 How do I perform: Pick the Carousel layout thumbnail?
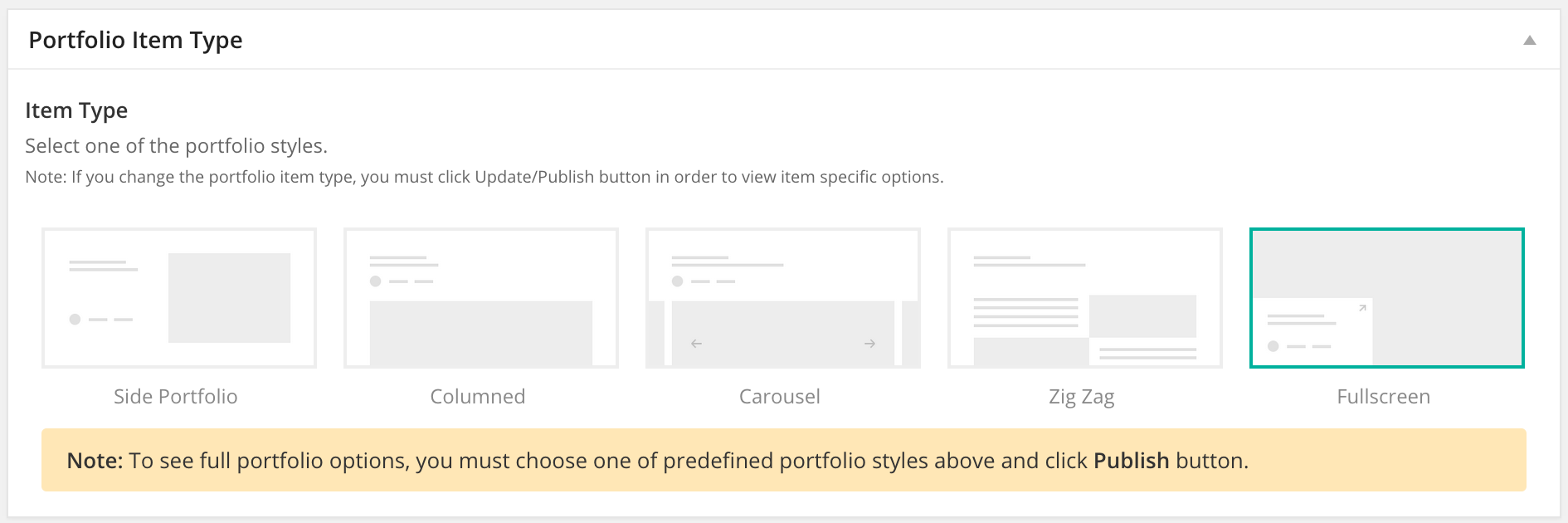coord(783,297)
